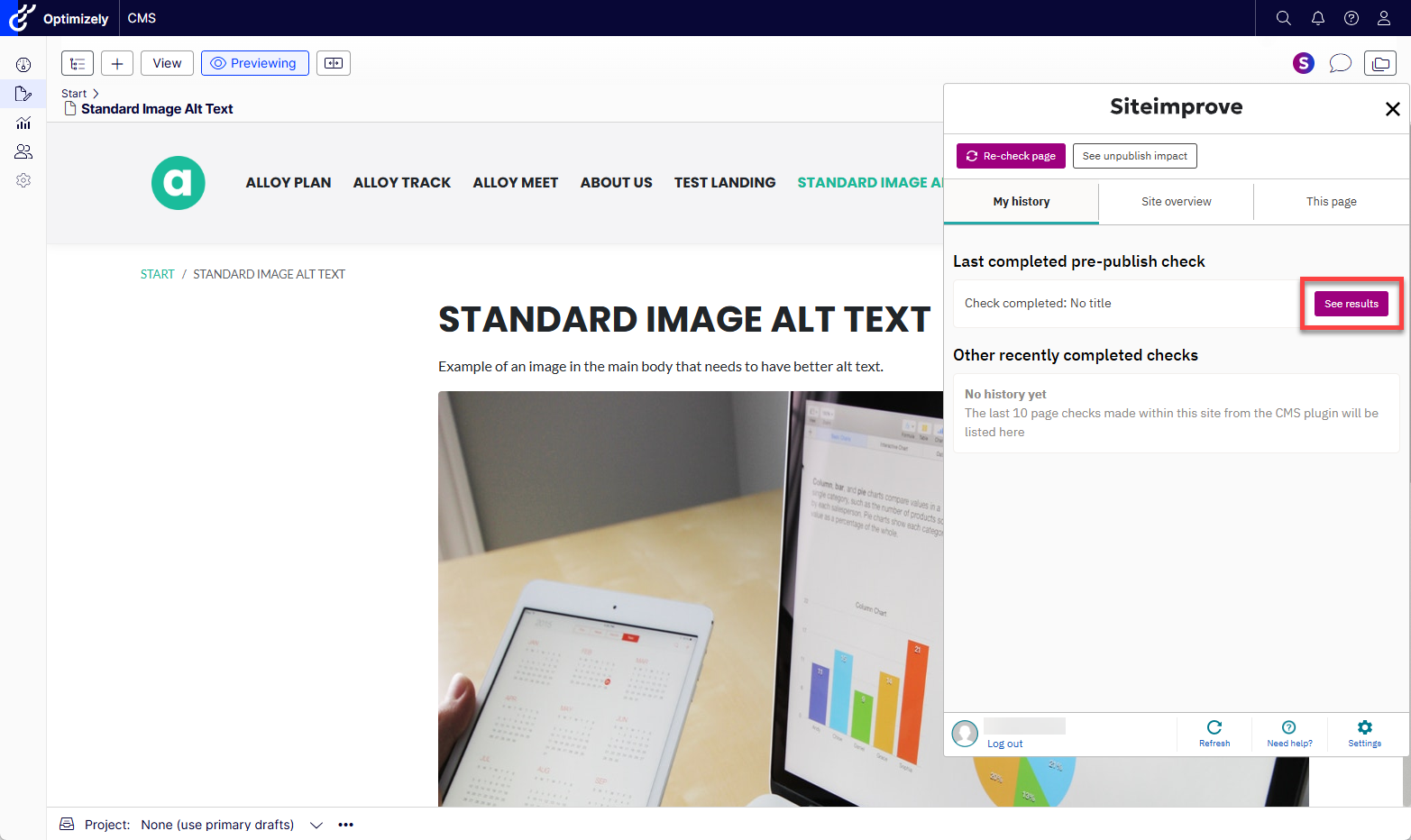Open the Siteimprove purple S icon
Viewport: 1411px width, 840px height.
click(1304, 63)
